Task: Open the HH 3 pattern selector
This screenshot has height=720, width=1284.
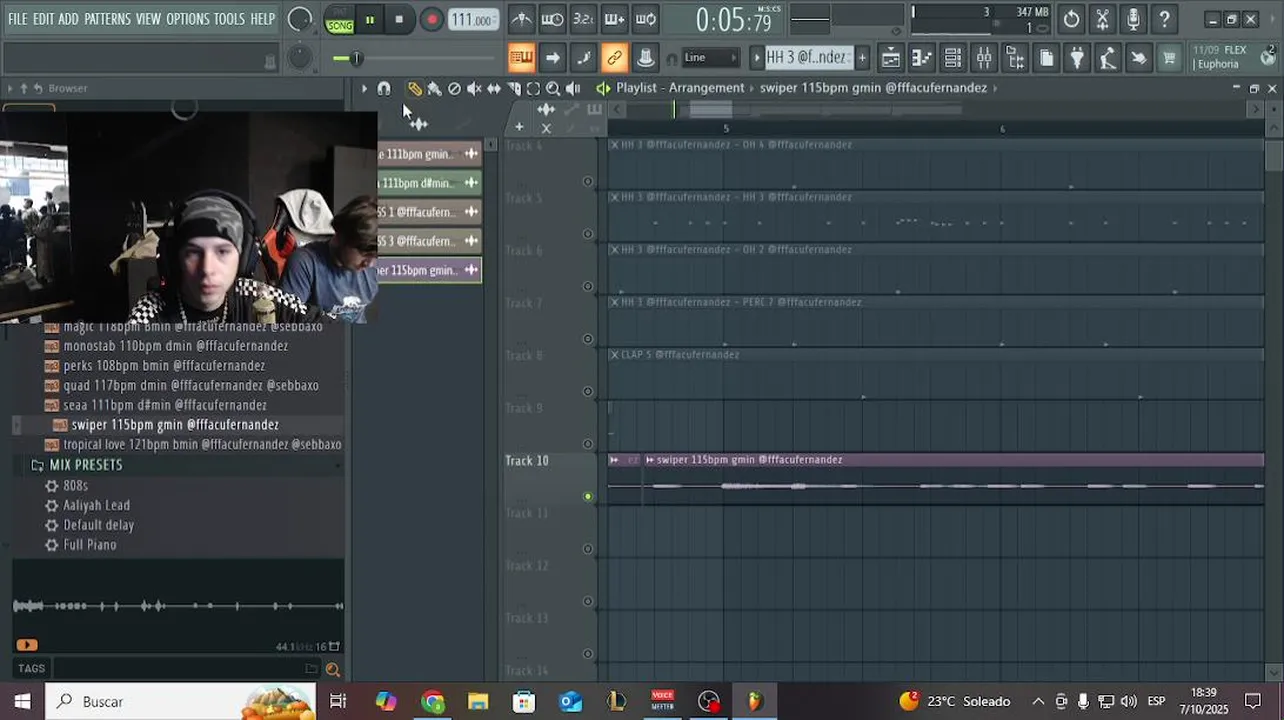Action: 807,58
